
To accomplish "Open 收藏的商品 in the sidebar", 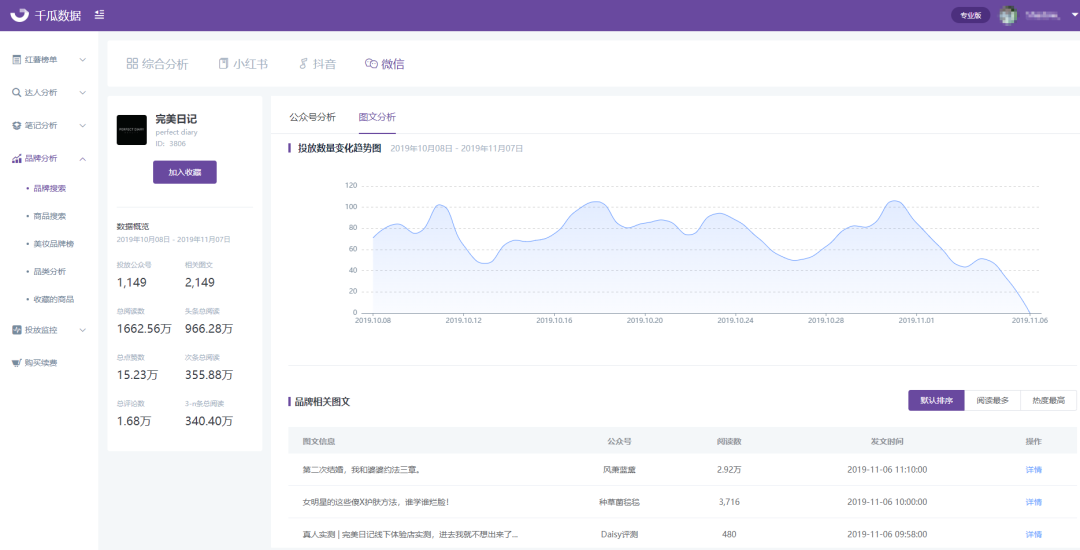I will pyautogui.click(x=54, y=299).
